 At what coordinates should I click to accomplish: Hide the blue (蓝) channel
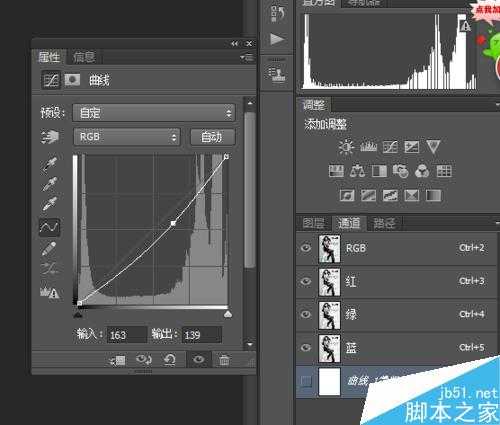coord(306,348)
